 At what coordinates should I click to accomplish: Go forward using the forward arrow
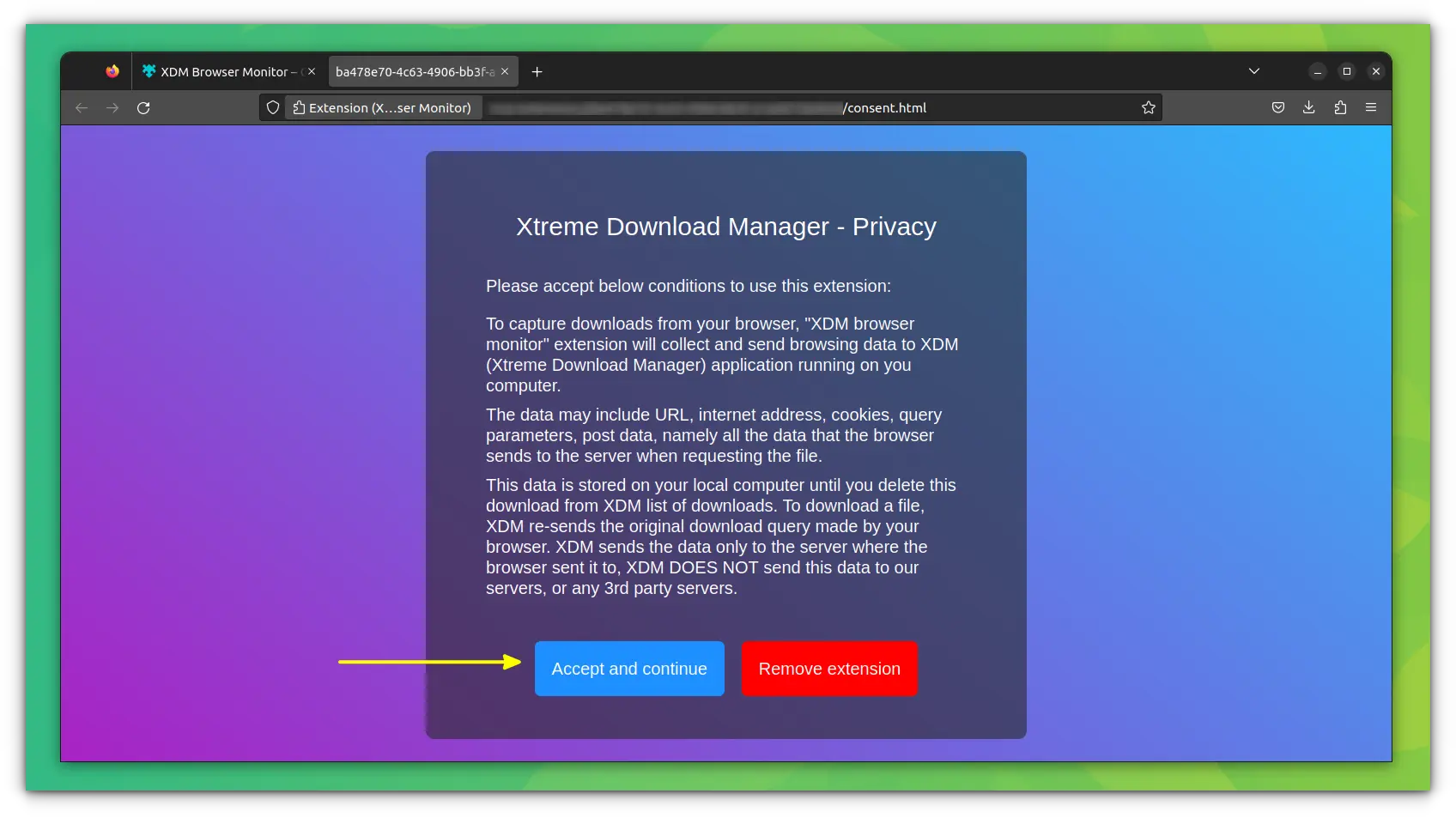pos(112,108)
